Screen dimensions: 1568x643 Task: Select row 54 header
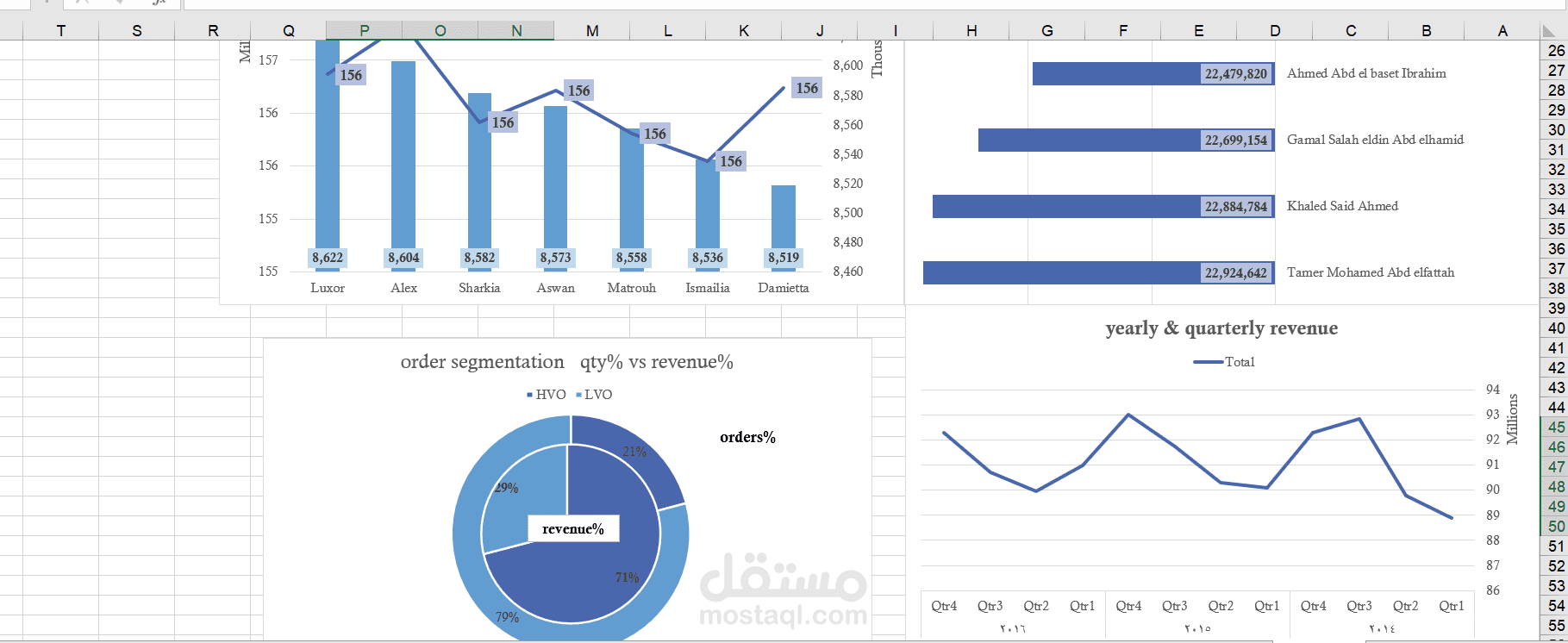pyautogui.click(x=1555, y=606)
